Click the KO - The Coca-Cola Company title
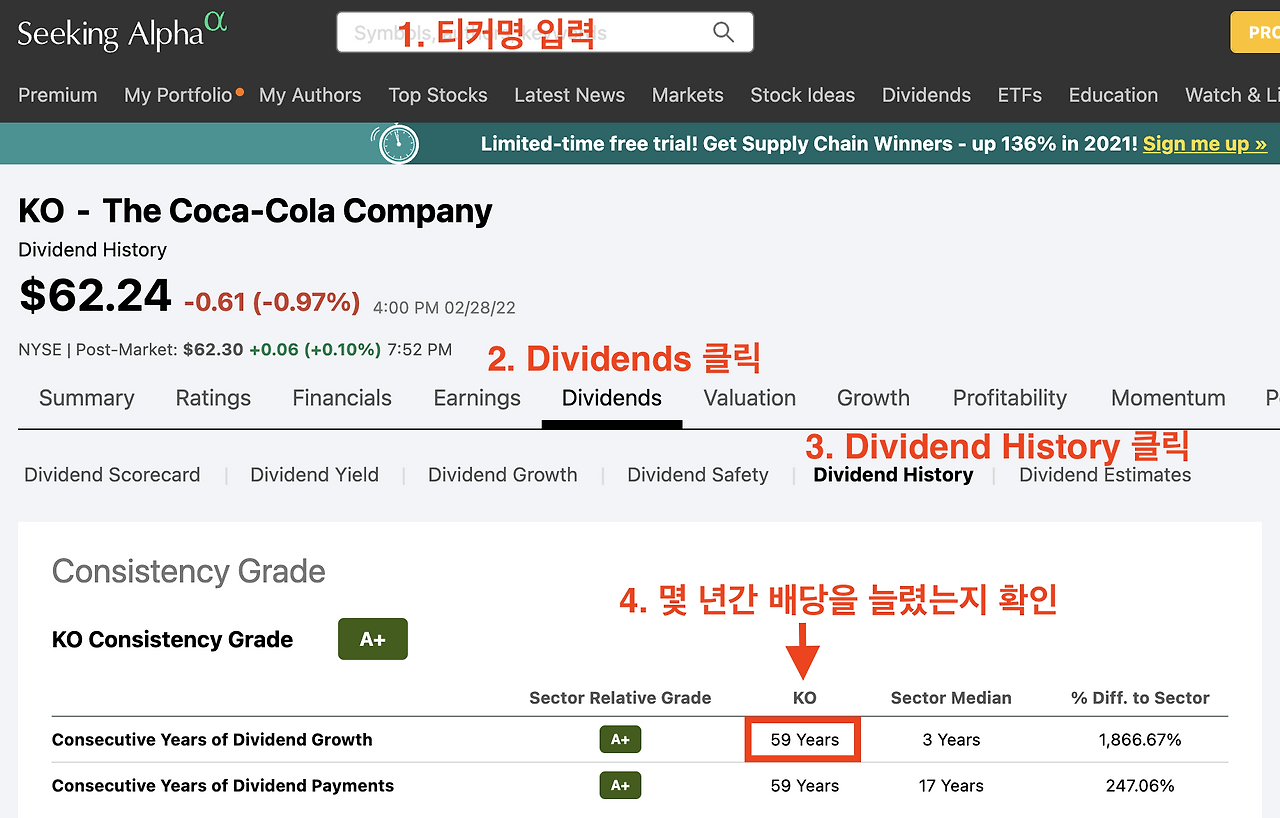 [255, 211]
